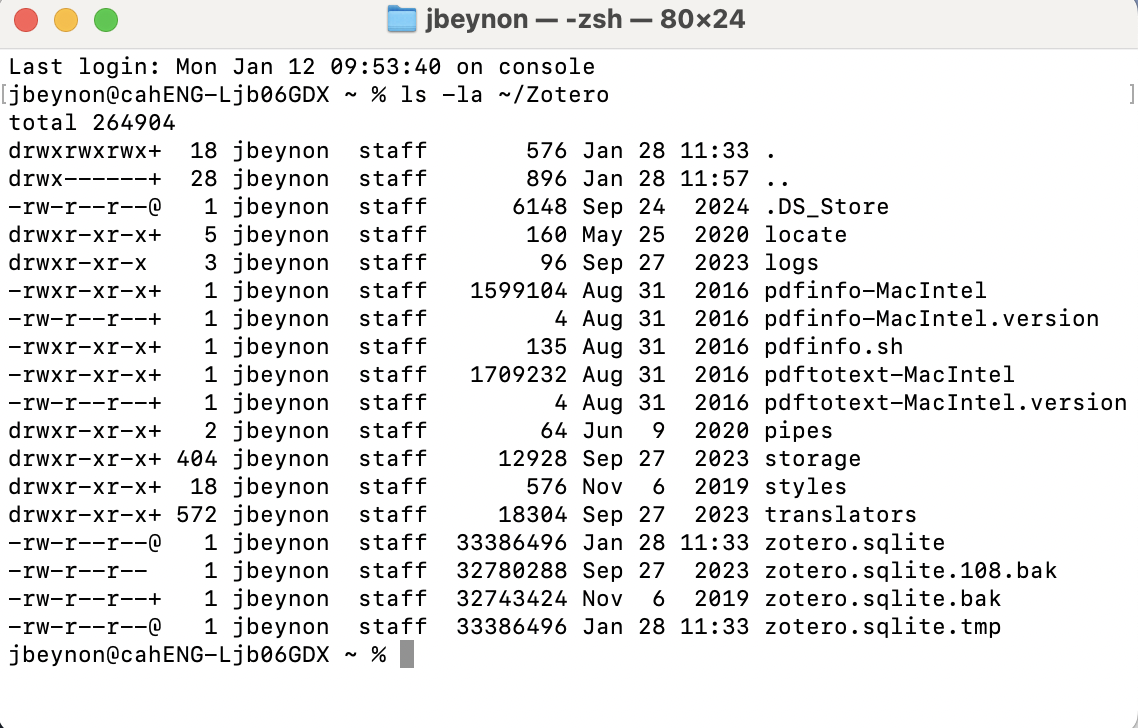Image resolution: width=1138 pixels, height=728 pixels.
Task: Click the 'drwx------+' permissions string
Action: pos(85,179)
